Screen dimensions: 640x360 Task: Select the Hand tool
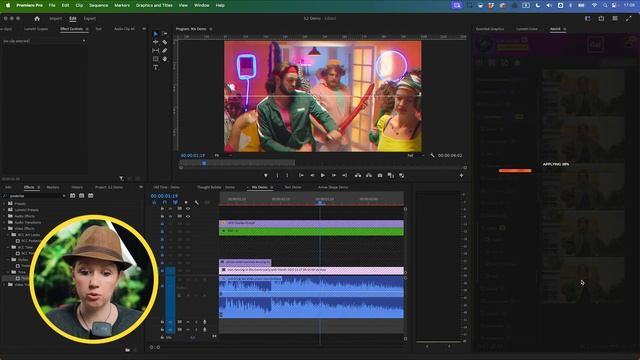pyautogui.click(x=164, y=59)
